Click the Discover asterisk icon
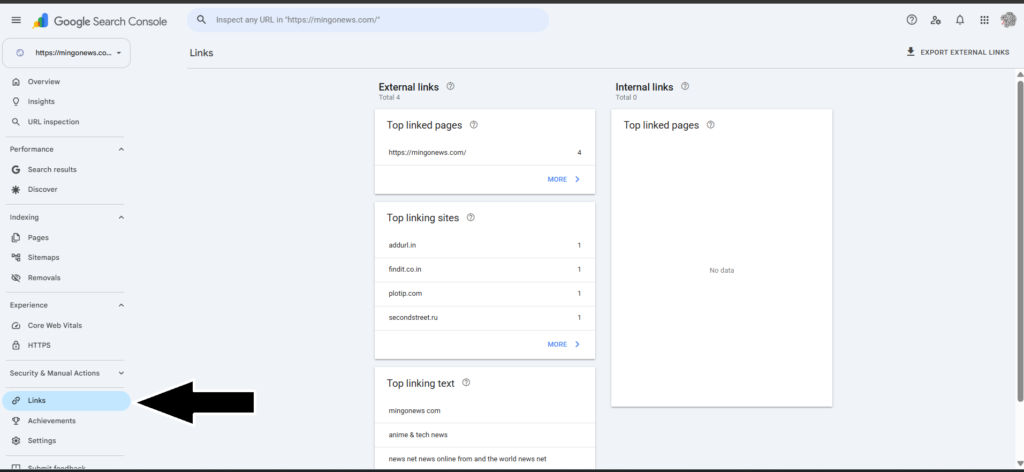This screenshot has height=472, width=1024. (x=16, y=189)
